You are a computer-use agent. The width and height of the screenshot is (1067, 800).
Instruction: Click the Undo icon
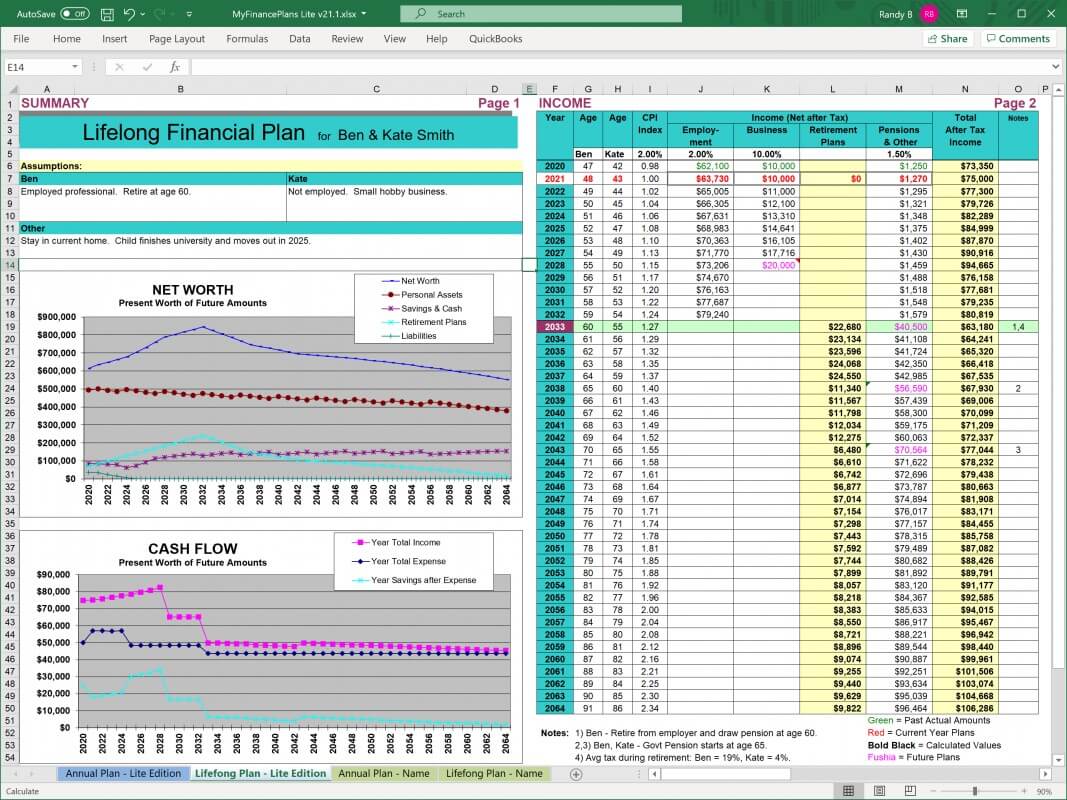click(128, 14)
